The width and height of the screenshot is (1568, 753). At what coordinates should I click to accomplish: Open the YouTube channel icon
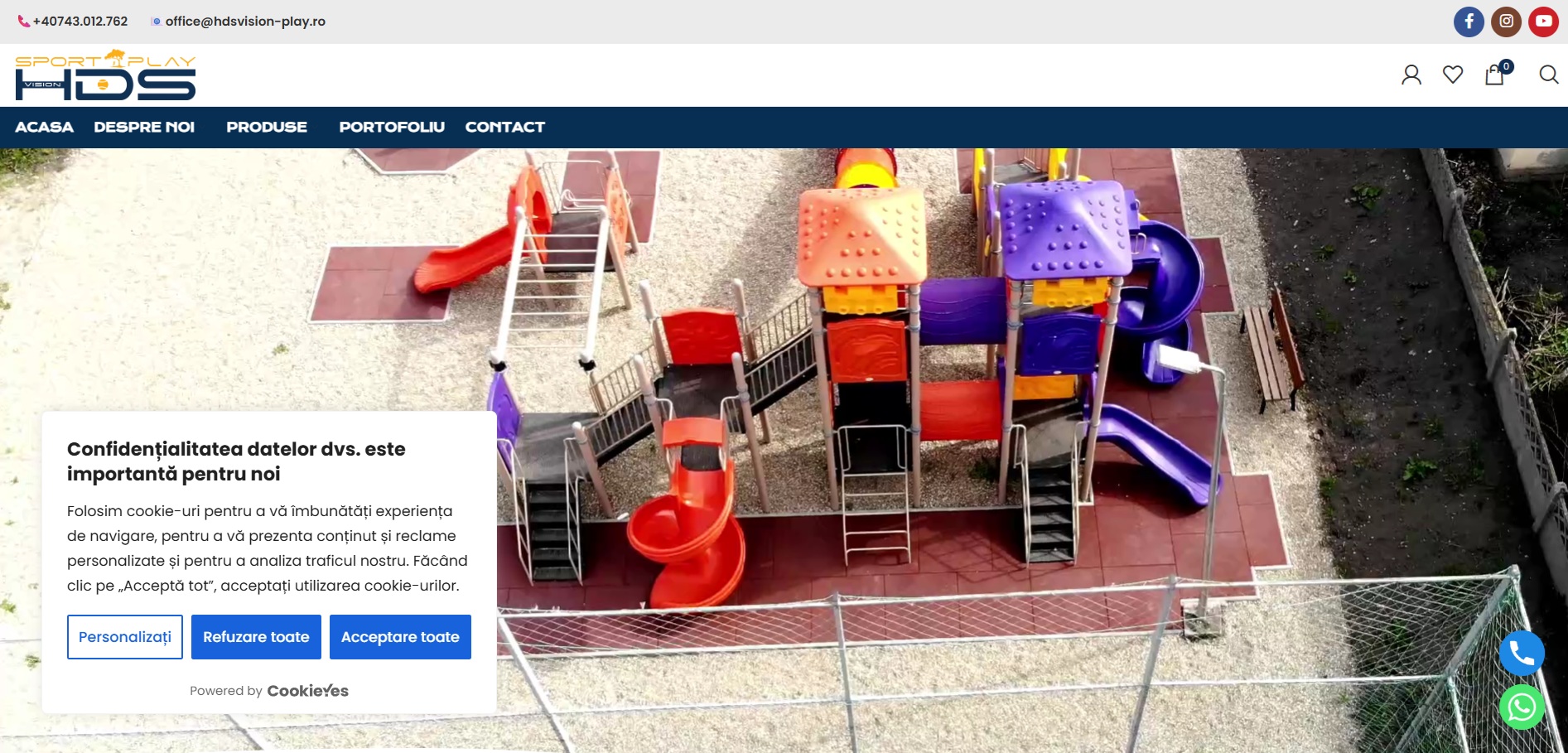click(1543, 22)
